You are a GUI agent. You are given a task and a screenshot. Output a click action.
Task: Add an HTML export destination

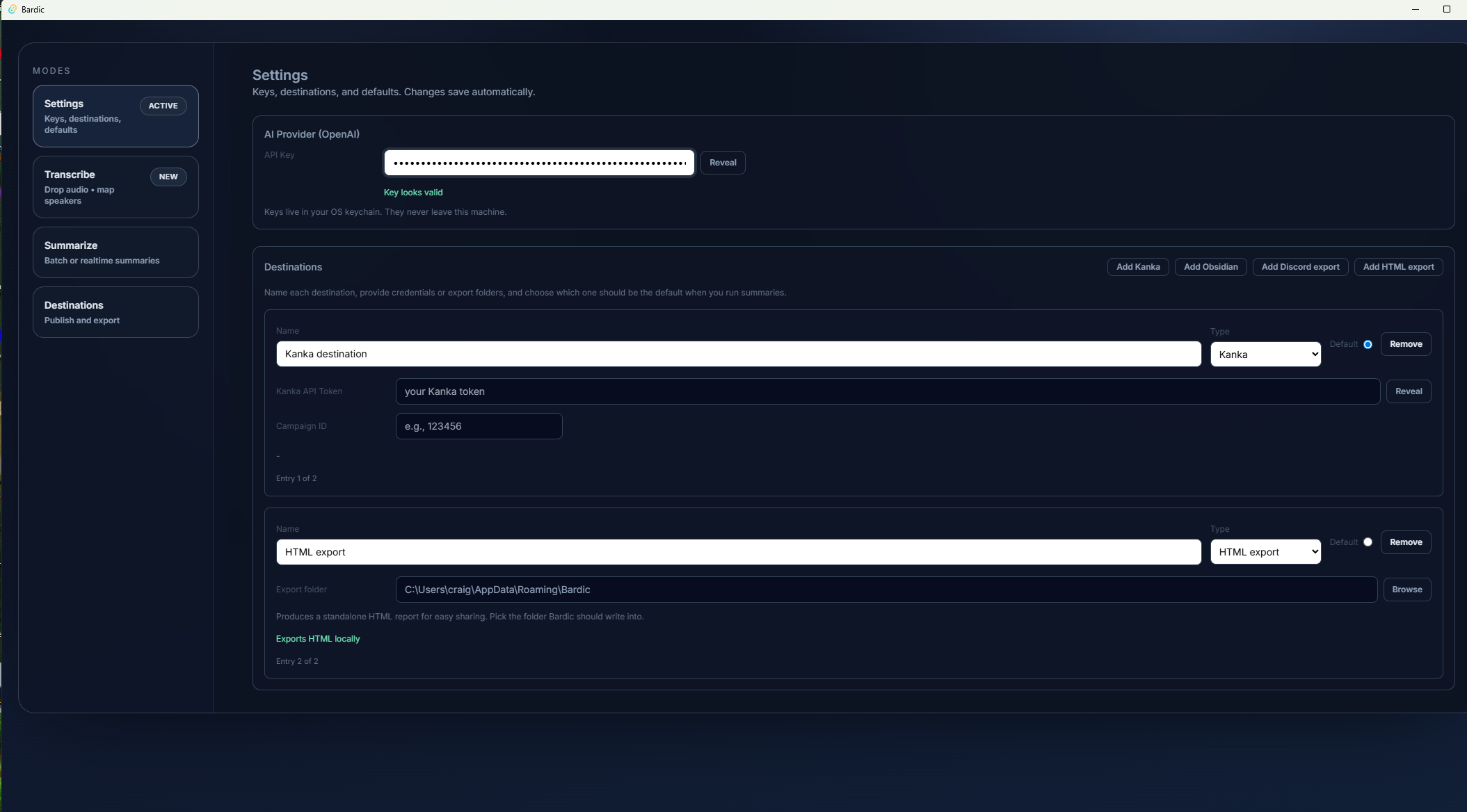pyautogui.click(x=1397, y=267)
